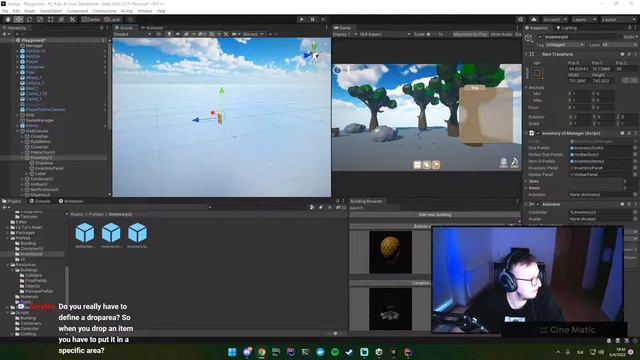
Task: Select the InventoryPanel object in Hierarchy
Action: 49,168
